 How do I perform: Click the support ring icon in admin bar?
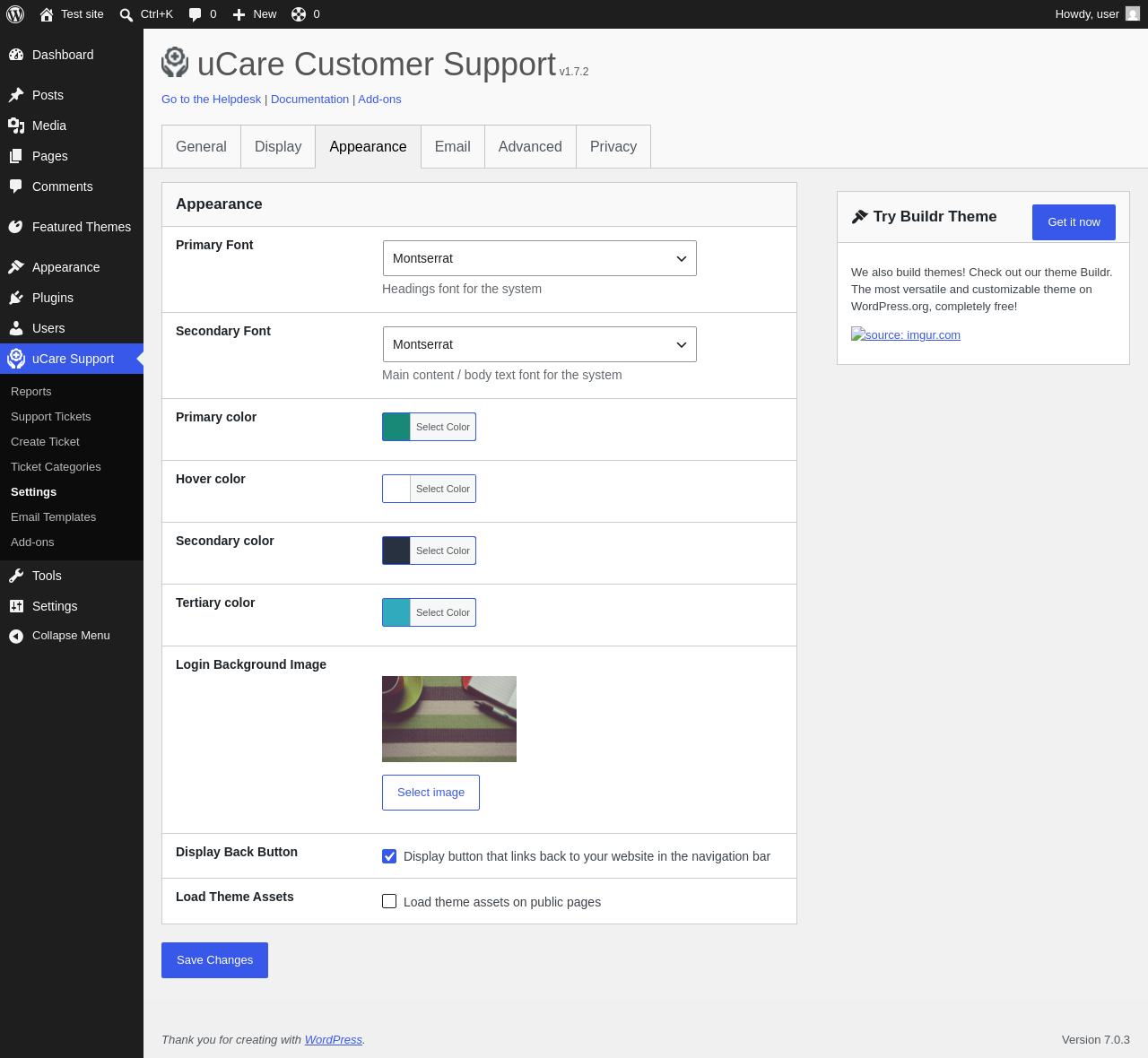click(299, 14)
